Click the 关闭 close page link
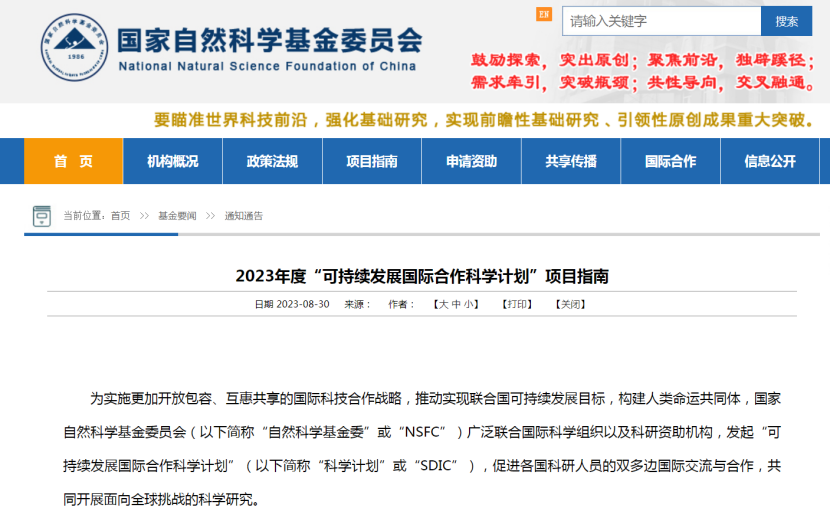 pos(570,304)
